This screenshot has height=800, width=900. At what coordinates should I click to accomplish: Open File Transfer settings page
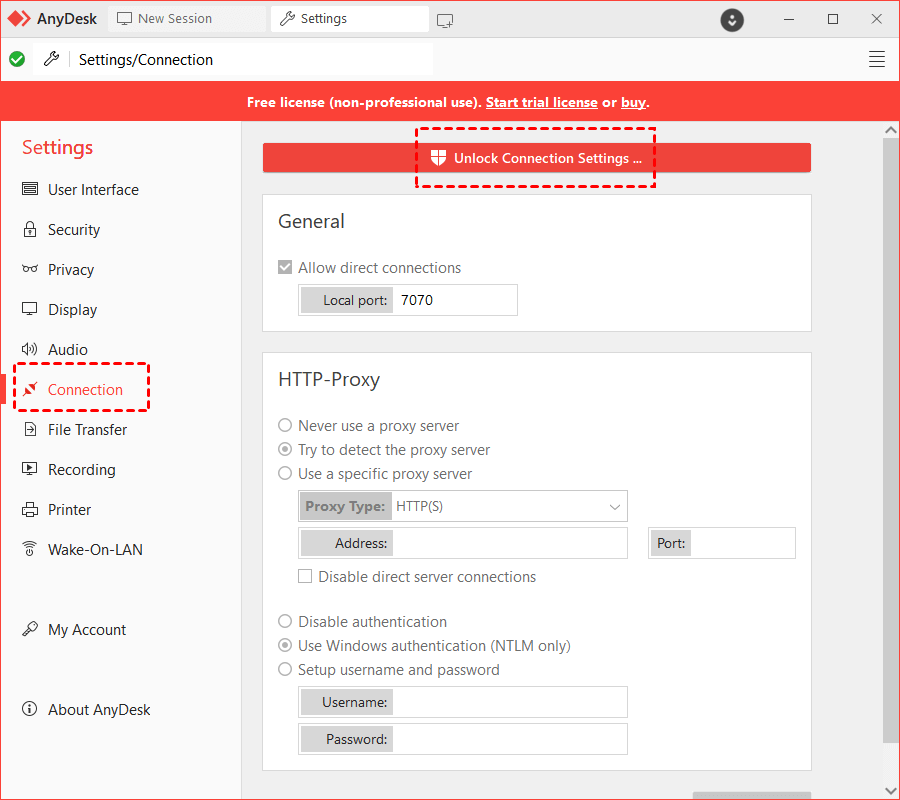pyautogui.click(x=88, y=429)
